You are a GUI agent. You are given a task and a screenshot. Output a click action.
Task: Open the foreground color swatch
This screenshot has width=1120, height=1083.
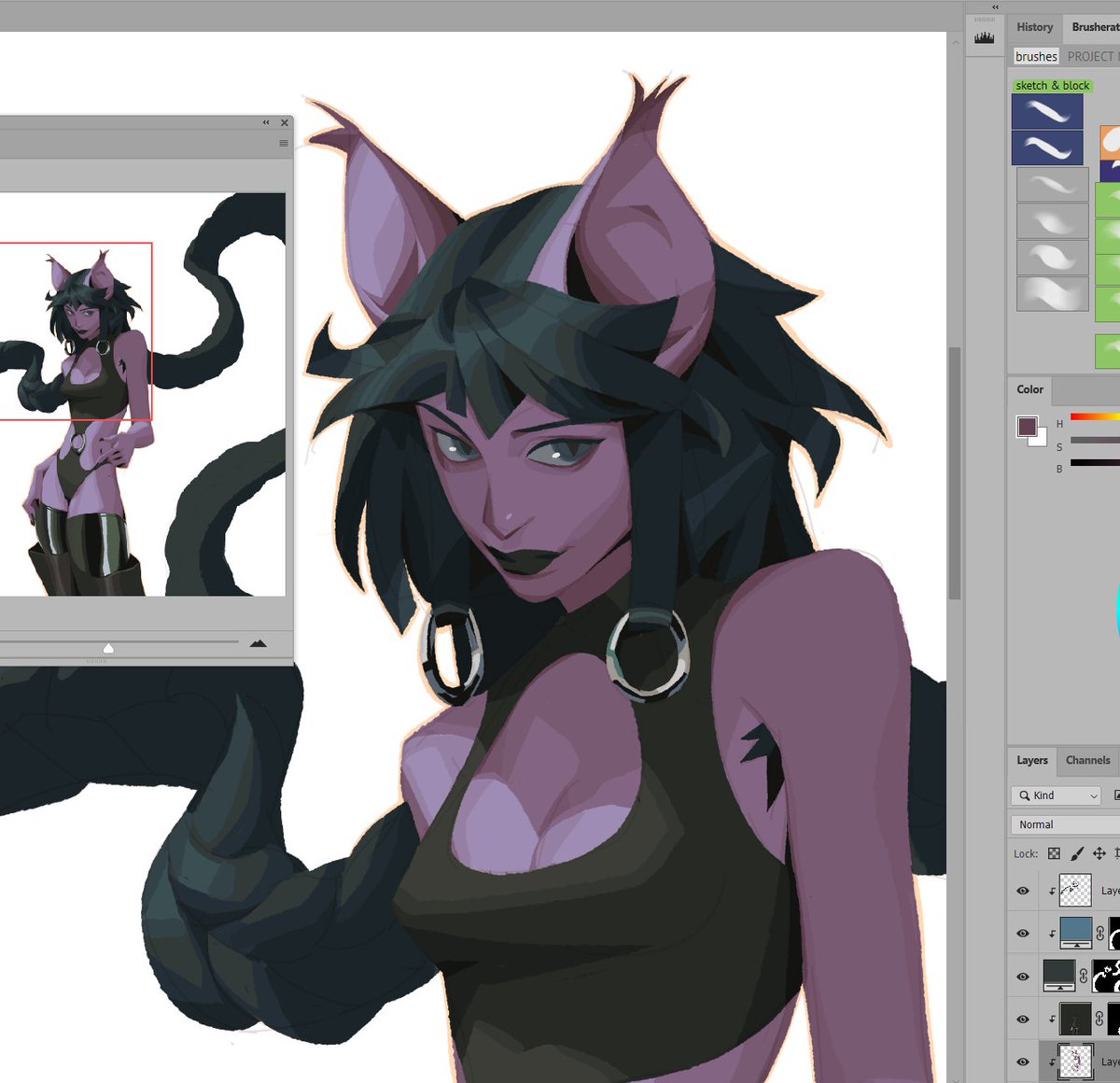[1027, 427]
